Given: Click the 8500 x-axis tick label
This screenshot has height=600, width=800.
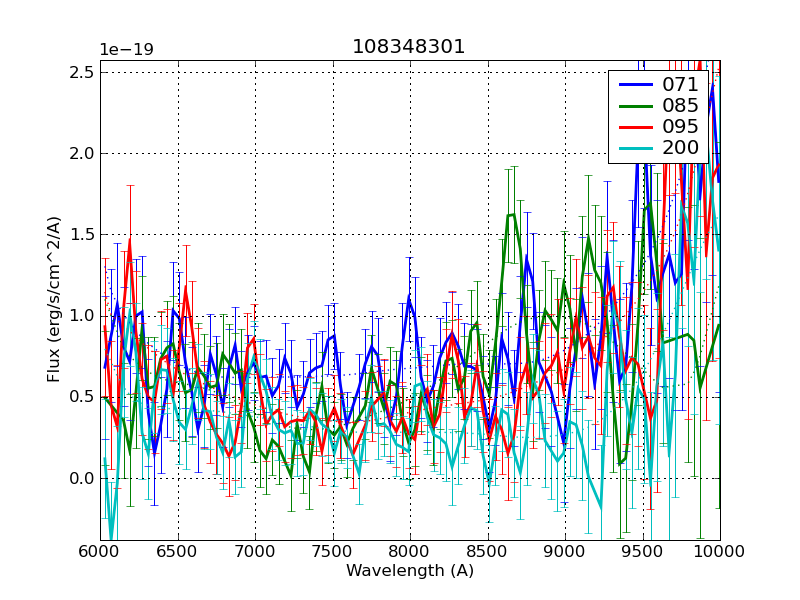Looking at the screenshot, I should [487, 553].
